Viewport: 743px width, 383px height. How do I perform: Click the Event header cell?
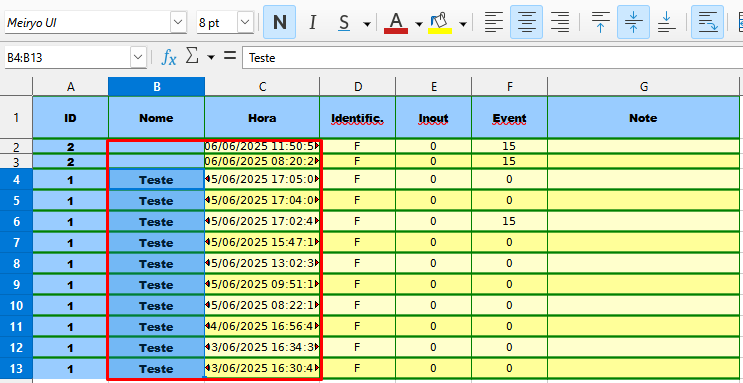[x=509, y=118]
